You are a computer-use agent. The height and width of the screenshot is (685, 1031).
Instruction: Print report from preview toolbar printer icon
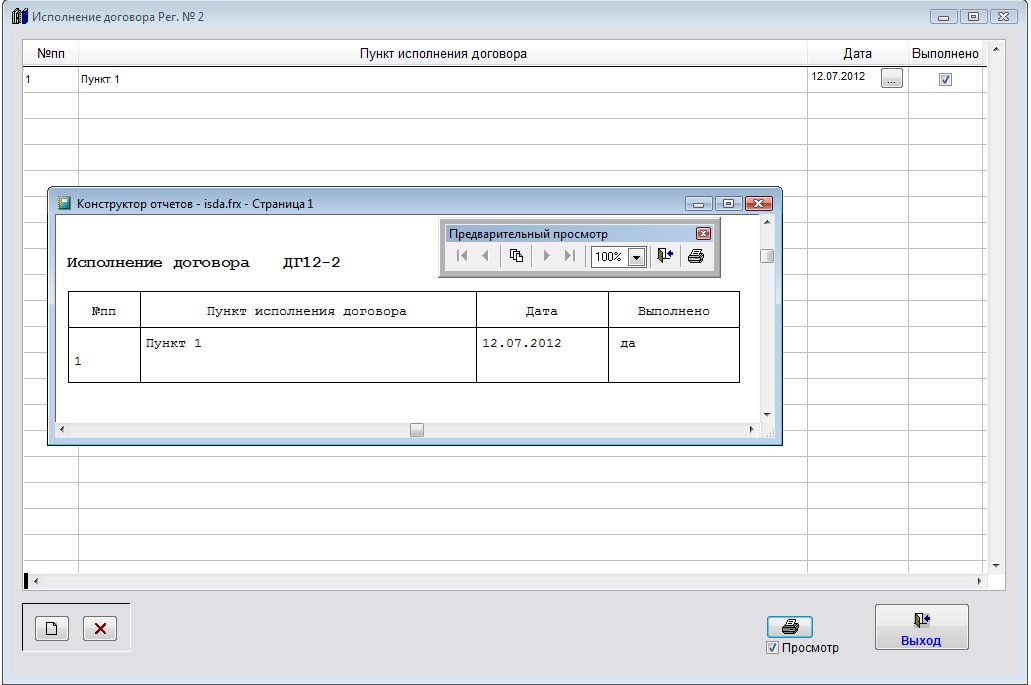point(696,256)
